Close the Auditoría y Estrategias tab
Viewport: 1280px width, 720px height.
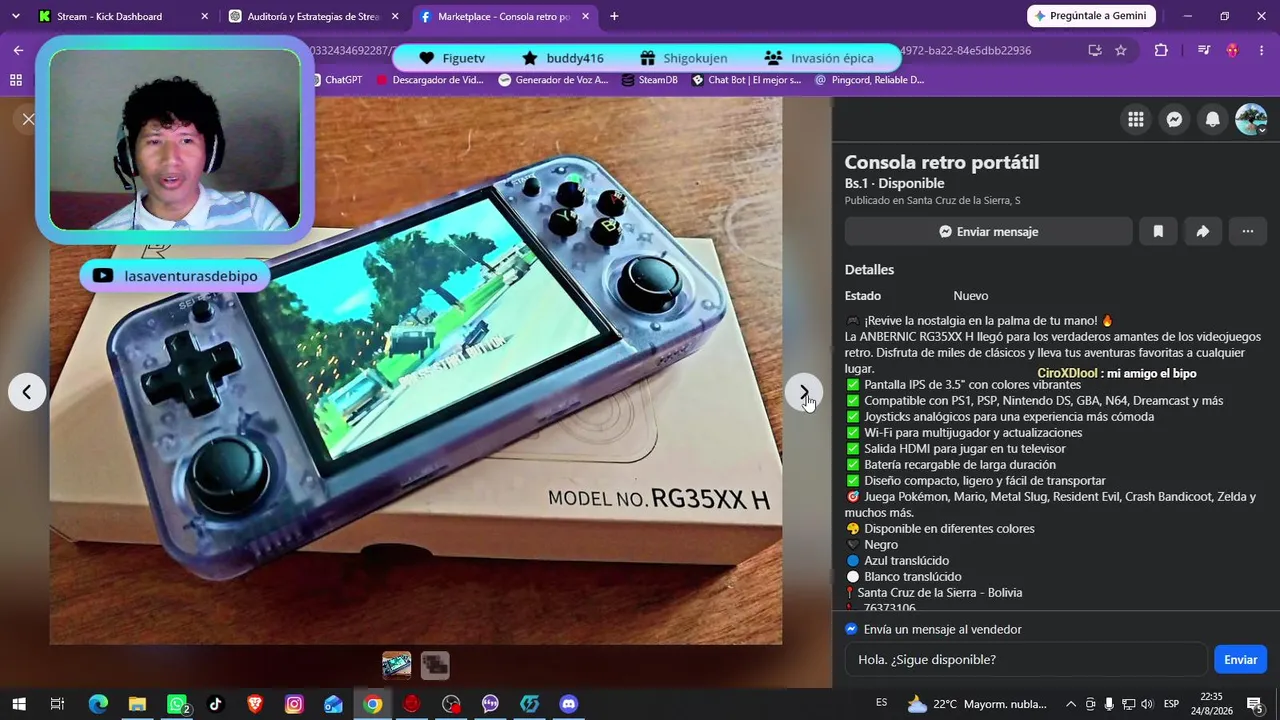point(396,16)
